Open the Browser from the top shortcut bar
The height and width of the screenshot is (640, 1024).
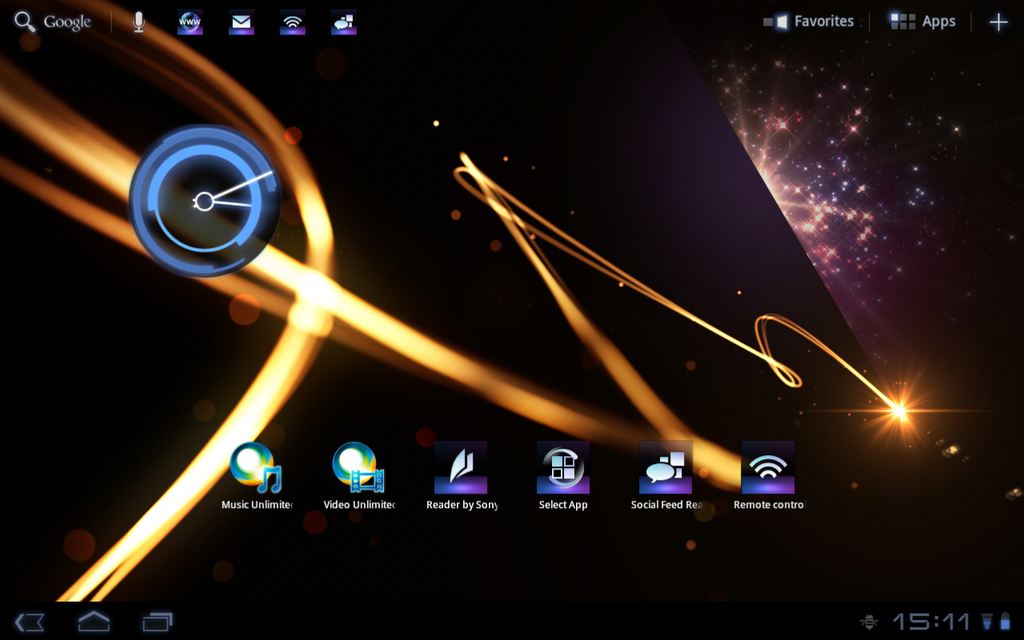(x=189, y=20)
